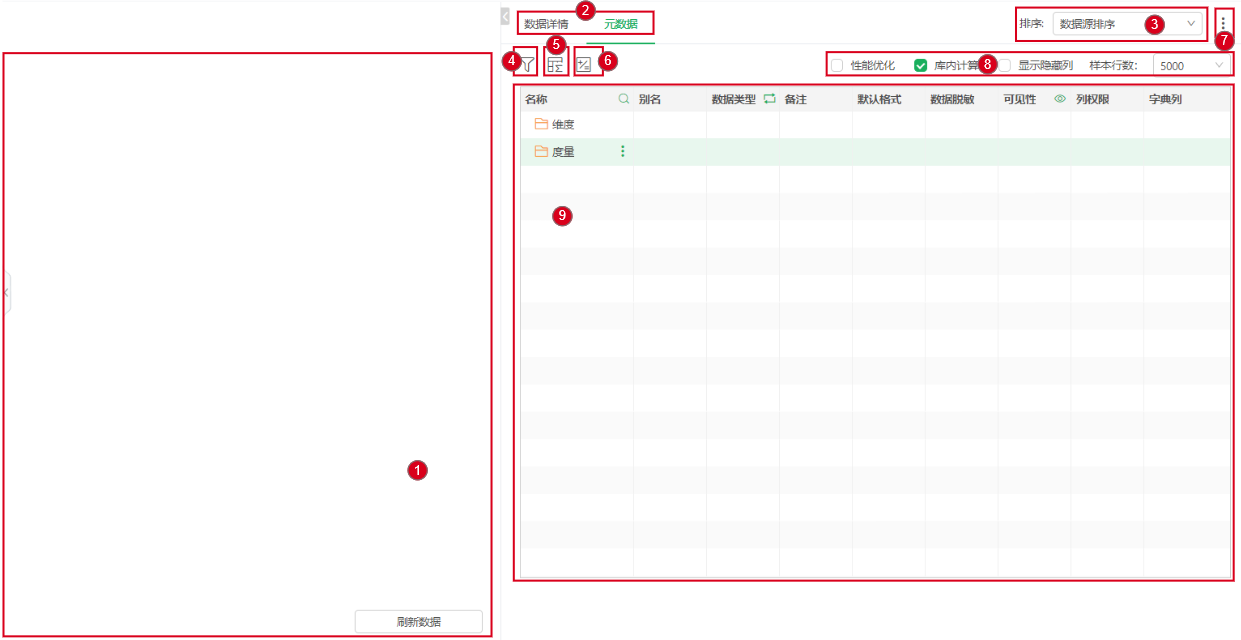Open the three-dot menu on 度量 row
1241x640 pixels.
point(622,152)
